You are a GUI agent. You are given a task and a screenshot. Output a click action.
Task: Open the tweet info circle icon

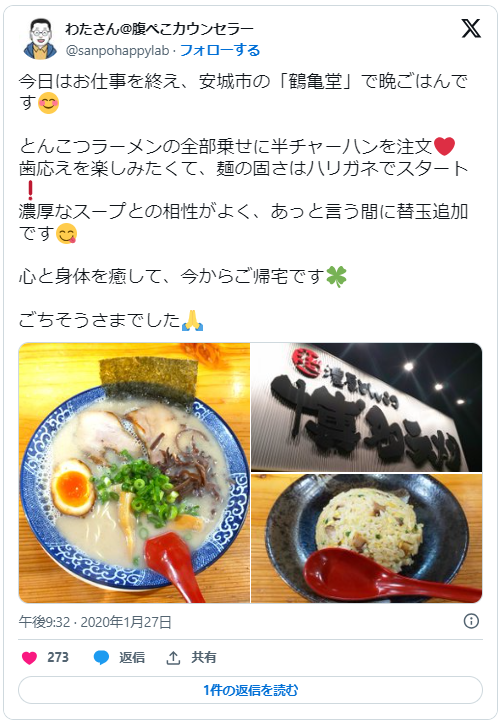coord(471,621)
